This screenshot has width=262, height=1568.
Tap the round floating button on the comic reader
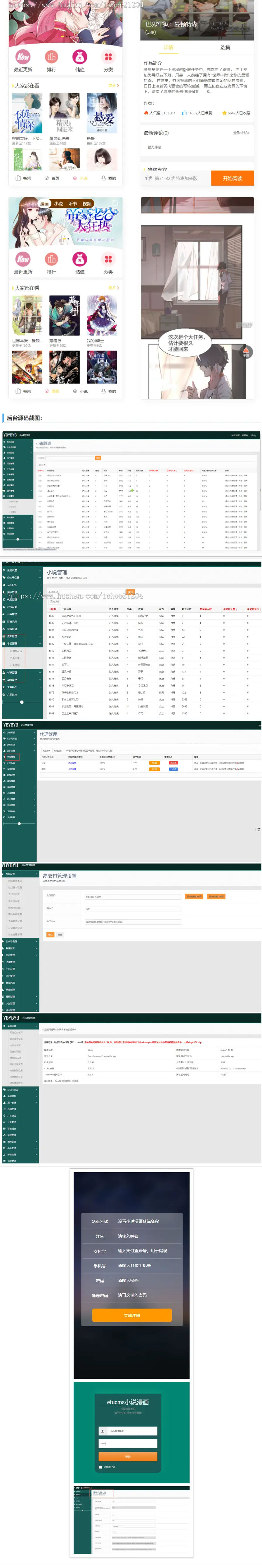[x=246, y=352]
